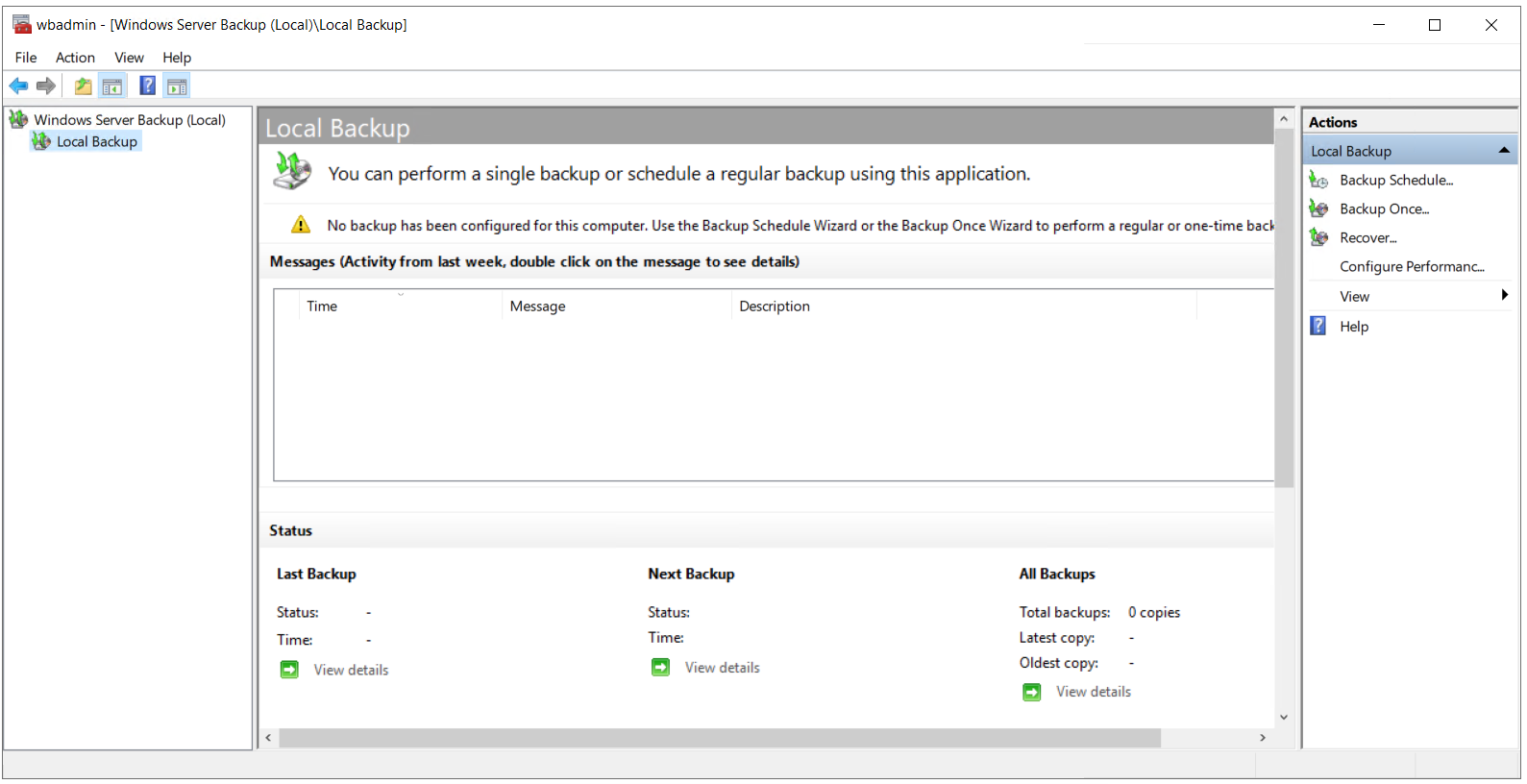Image resolution: width=1527 pixels, height=784 pixels.
Task: Open Recover in the Actions pane
Action: click(x=1367, y=238)
